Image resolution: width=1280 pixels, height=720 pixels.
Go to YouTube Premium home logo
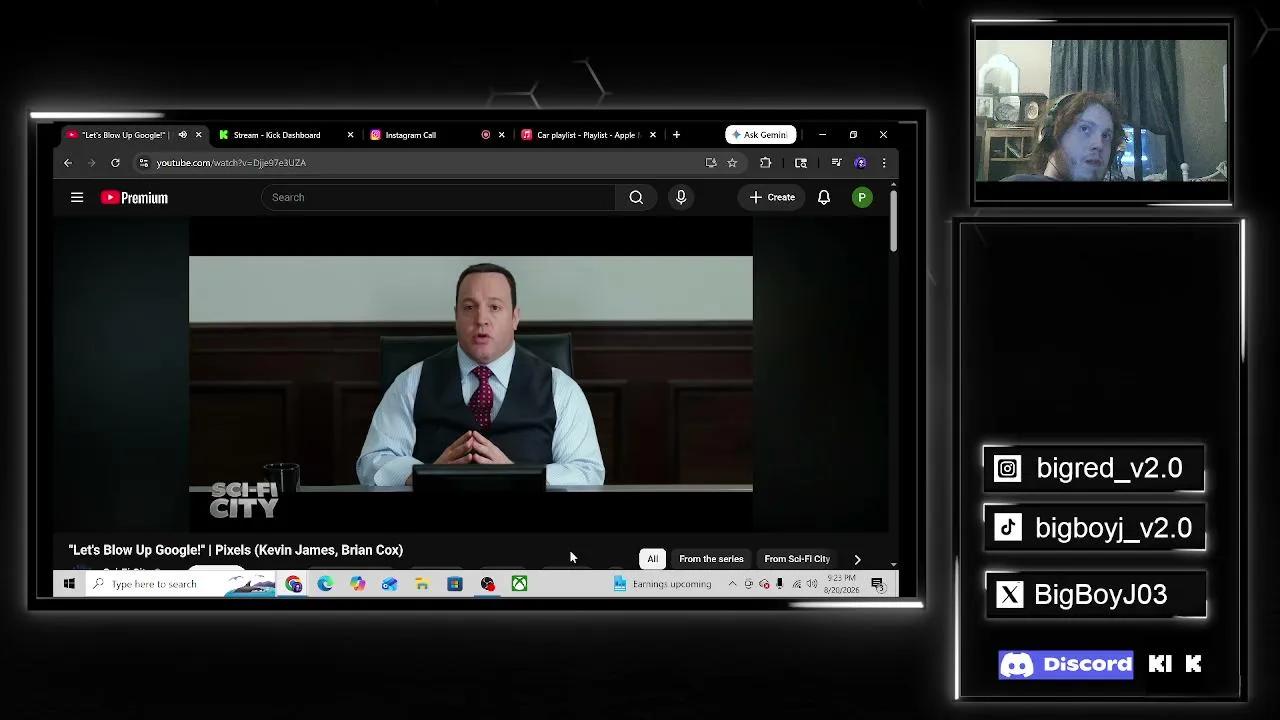point(134,197)
